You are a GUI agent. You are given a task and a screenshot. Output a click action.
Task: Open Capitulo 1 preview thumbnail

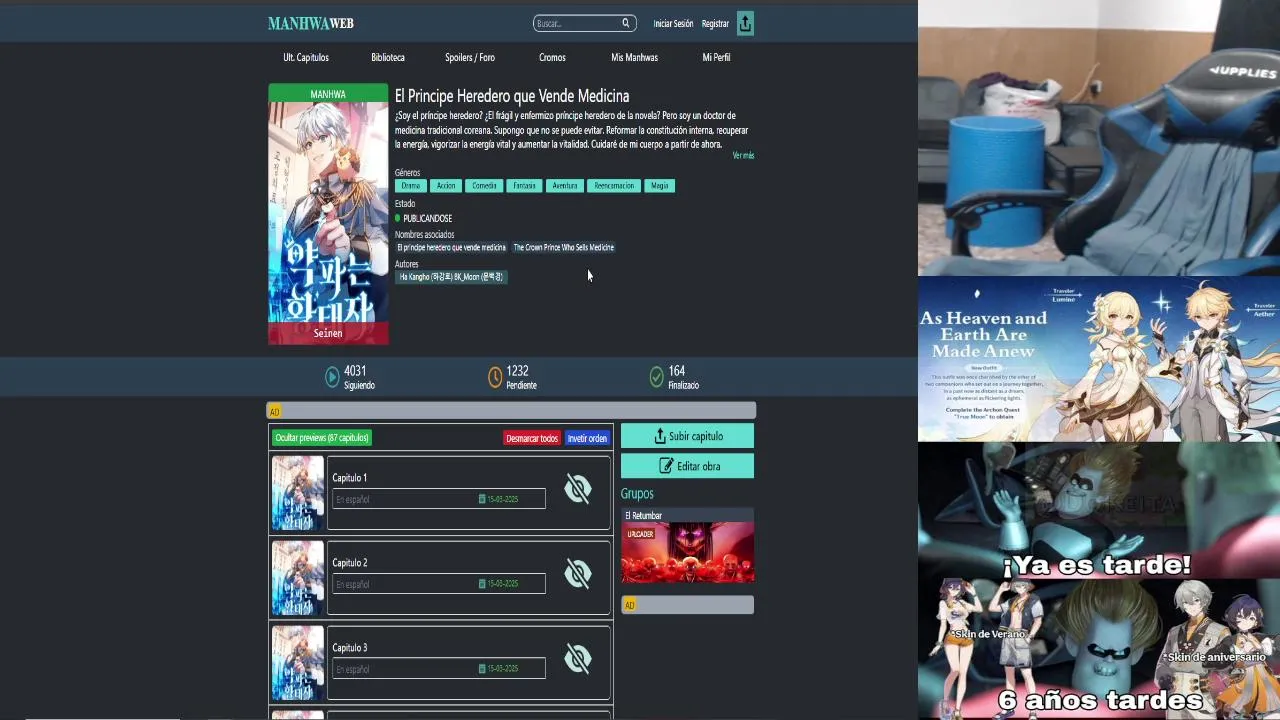coord(298,493)
